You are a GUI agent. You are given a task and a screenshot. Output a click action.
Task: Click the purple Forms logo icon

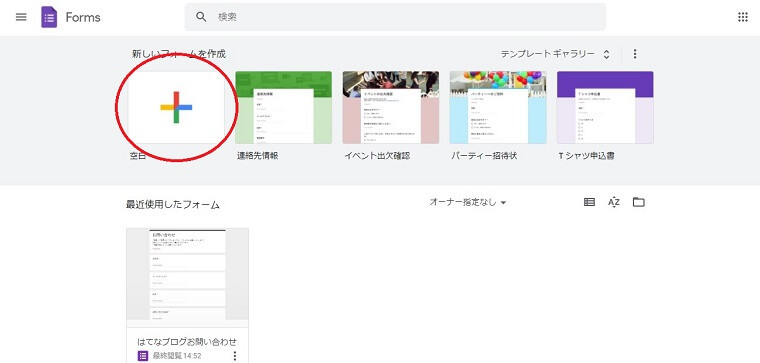pos(49,17)
